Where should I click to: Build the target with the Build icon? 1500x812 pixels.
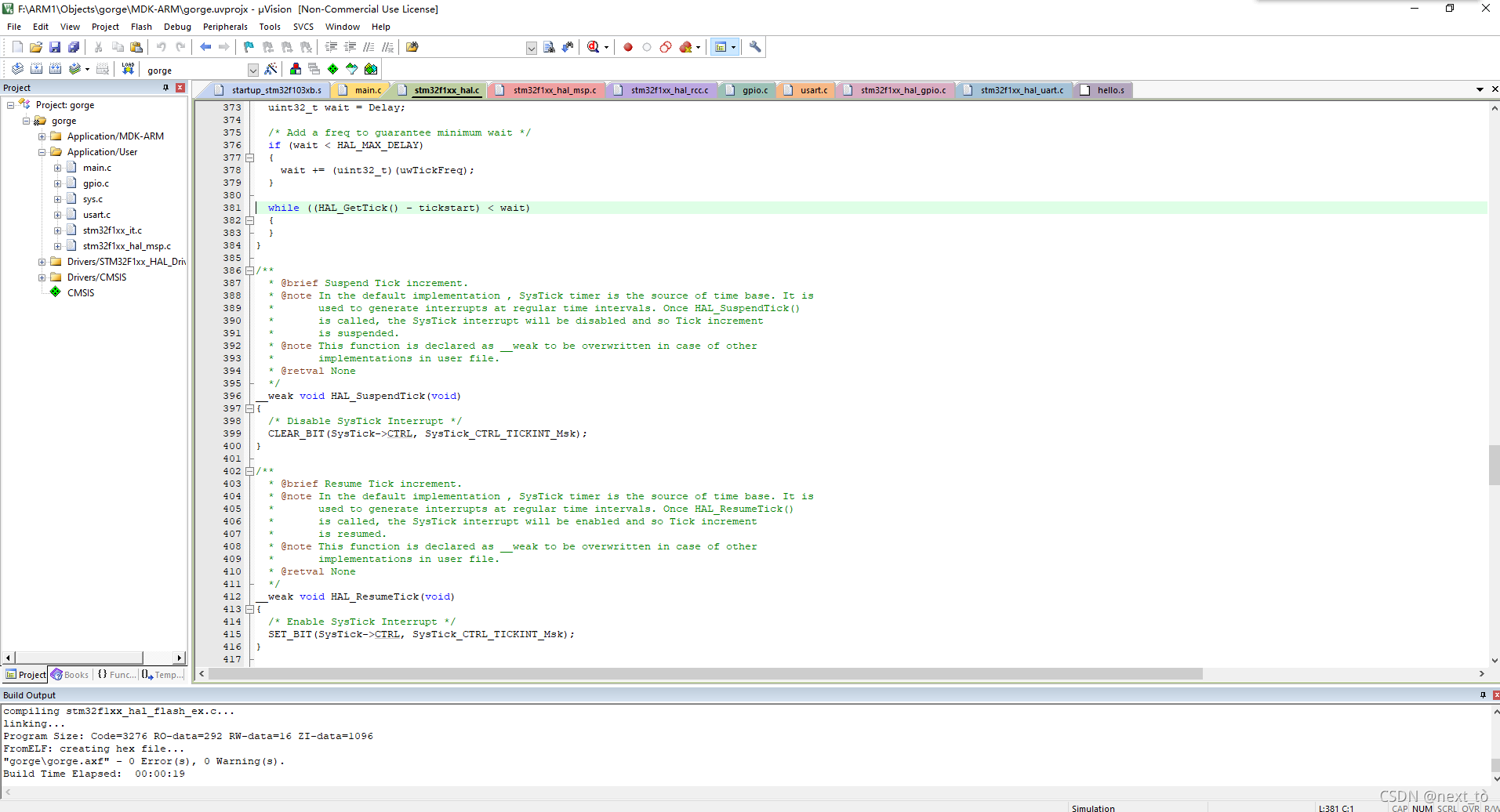[36, 69]
